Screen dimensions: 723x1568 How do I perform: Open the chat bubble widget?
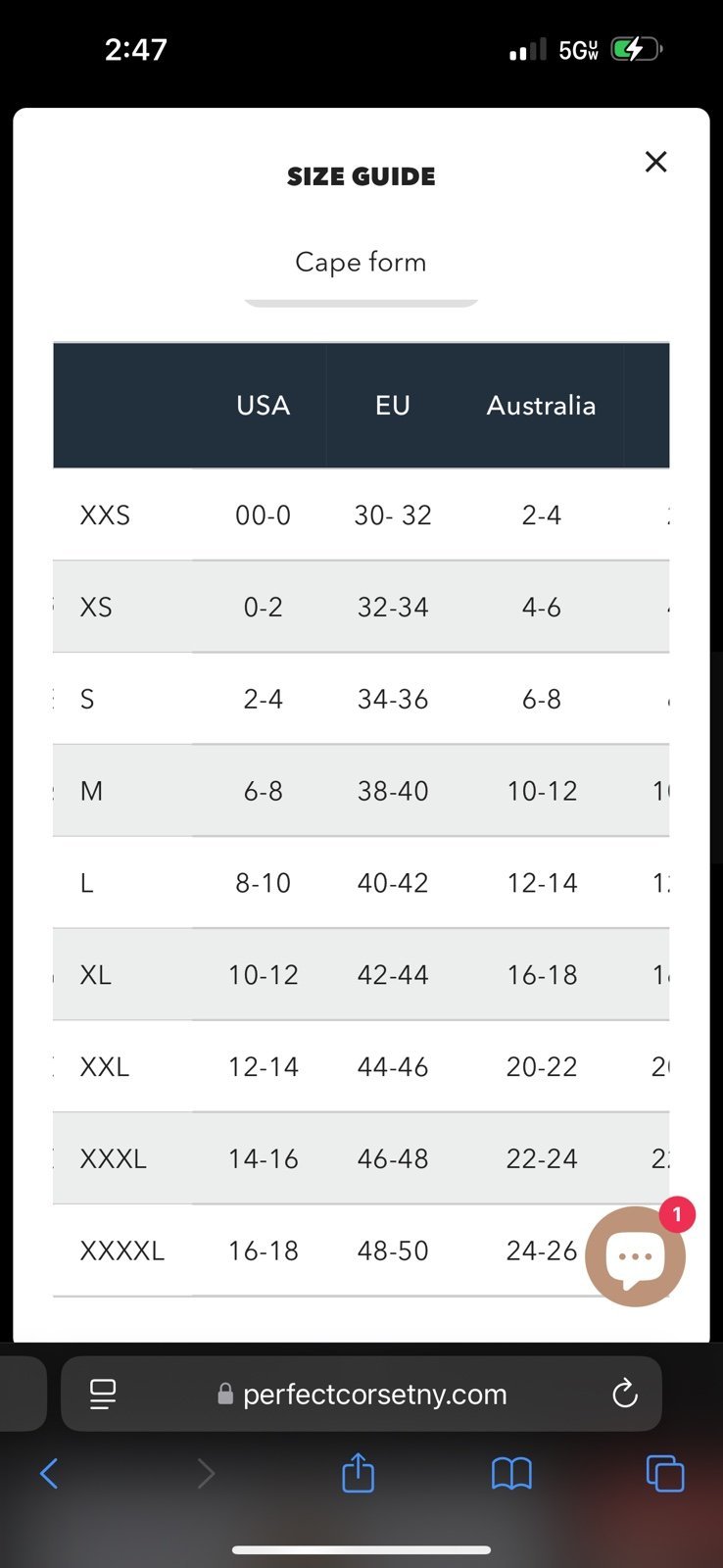635,1256
